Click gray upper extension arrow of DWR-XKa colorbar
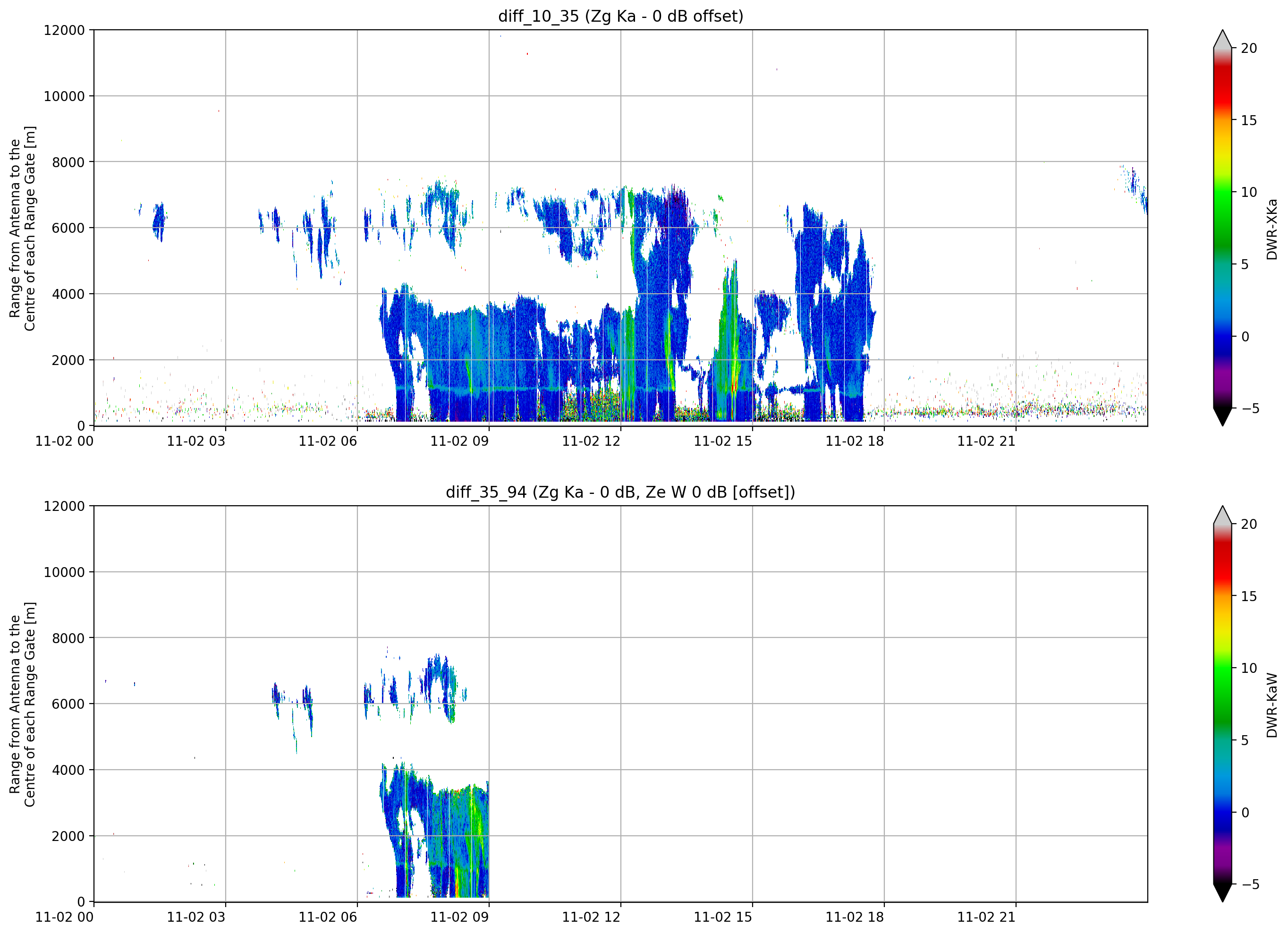The width and height of the screenshot is (1288, 934). point(1223,39)
